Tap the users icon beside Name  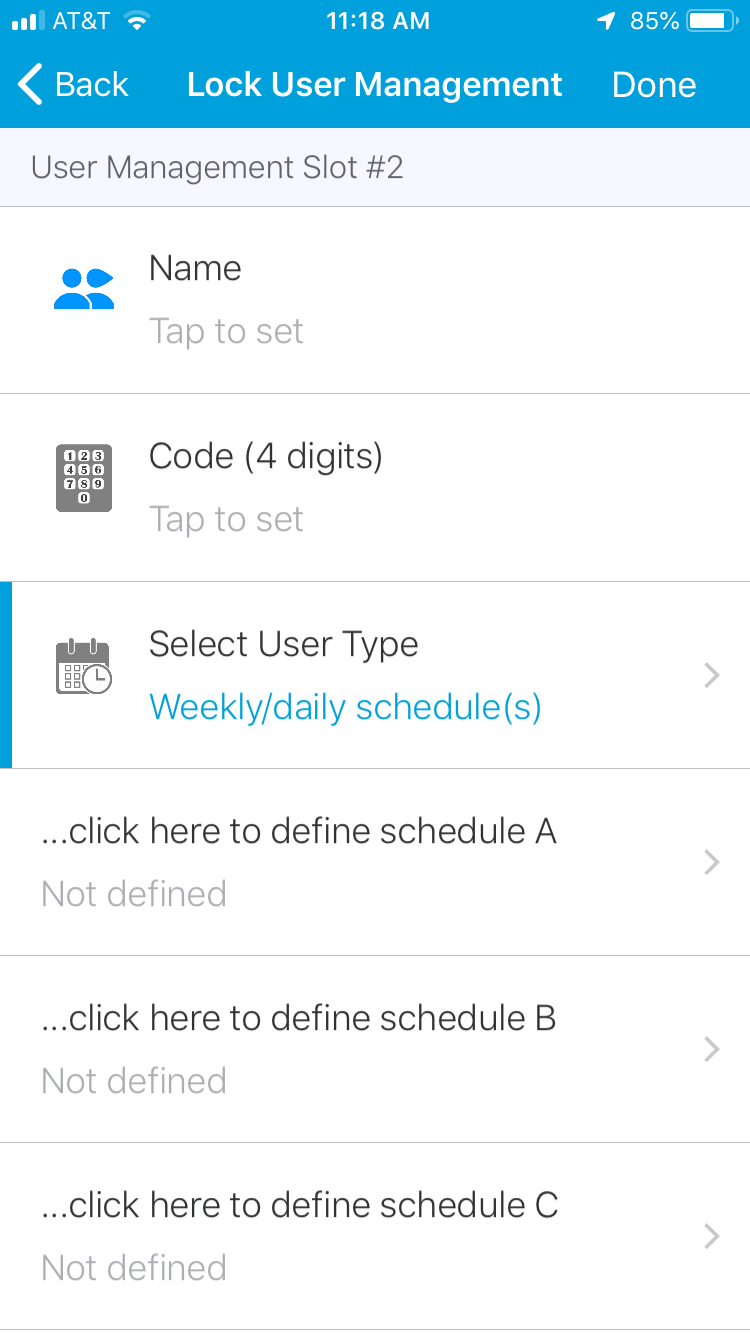point(84,289)
